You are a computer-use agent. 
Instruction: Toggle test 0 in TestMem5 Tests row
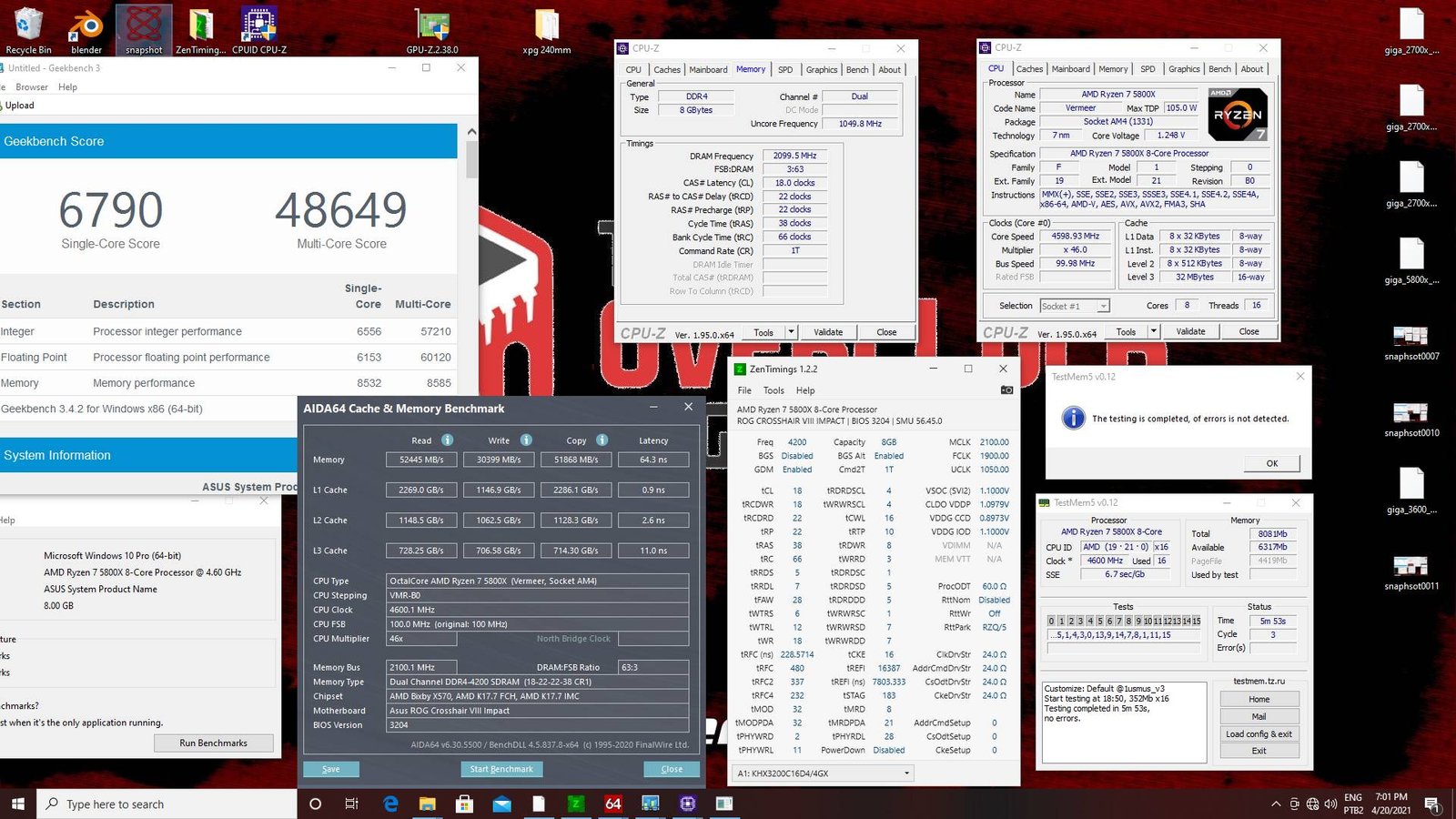click(x=1053, y=620)
